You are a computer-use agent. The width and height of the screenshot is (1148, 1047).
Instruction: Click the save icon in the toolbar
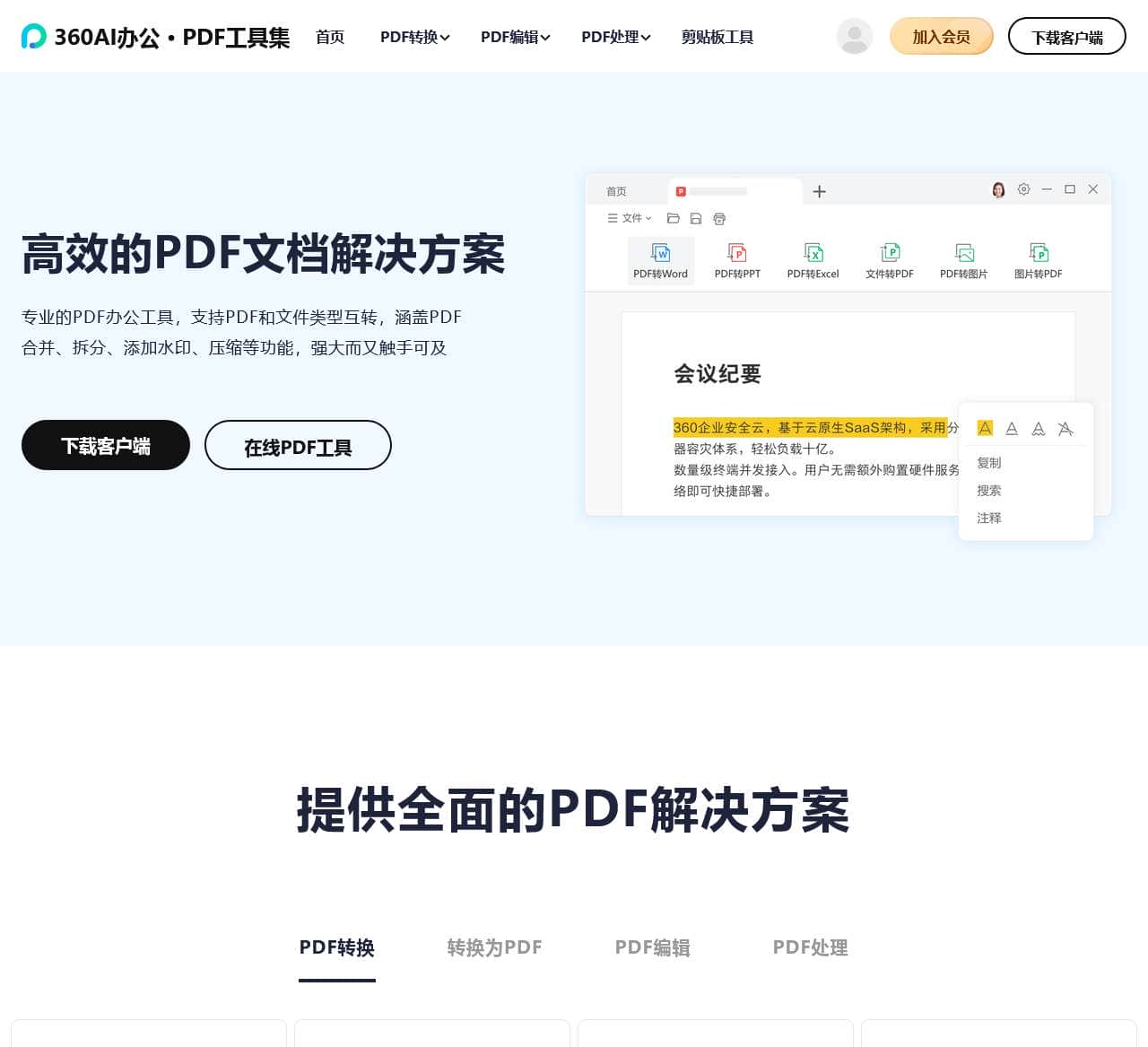point(696,218)
